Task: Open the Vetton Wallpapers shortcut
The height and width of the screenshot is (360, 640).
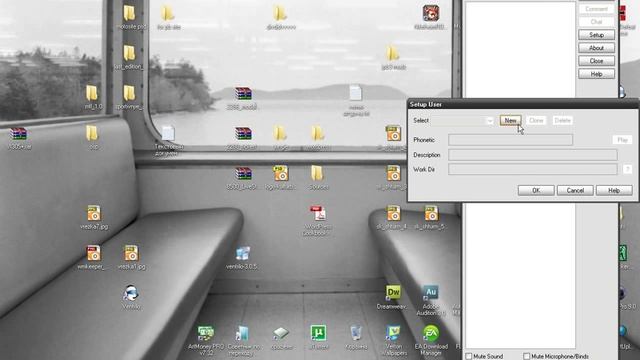Action: 393,333
